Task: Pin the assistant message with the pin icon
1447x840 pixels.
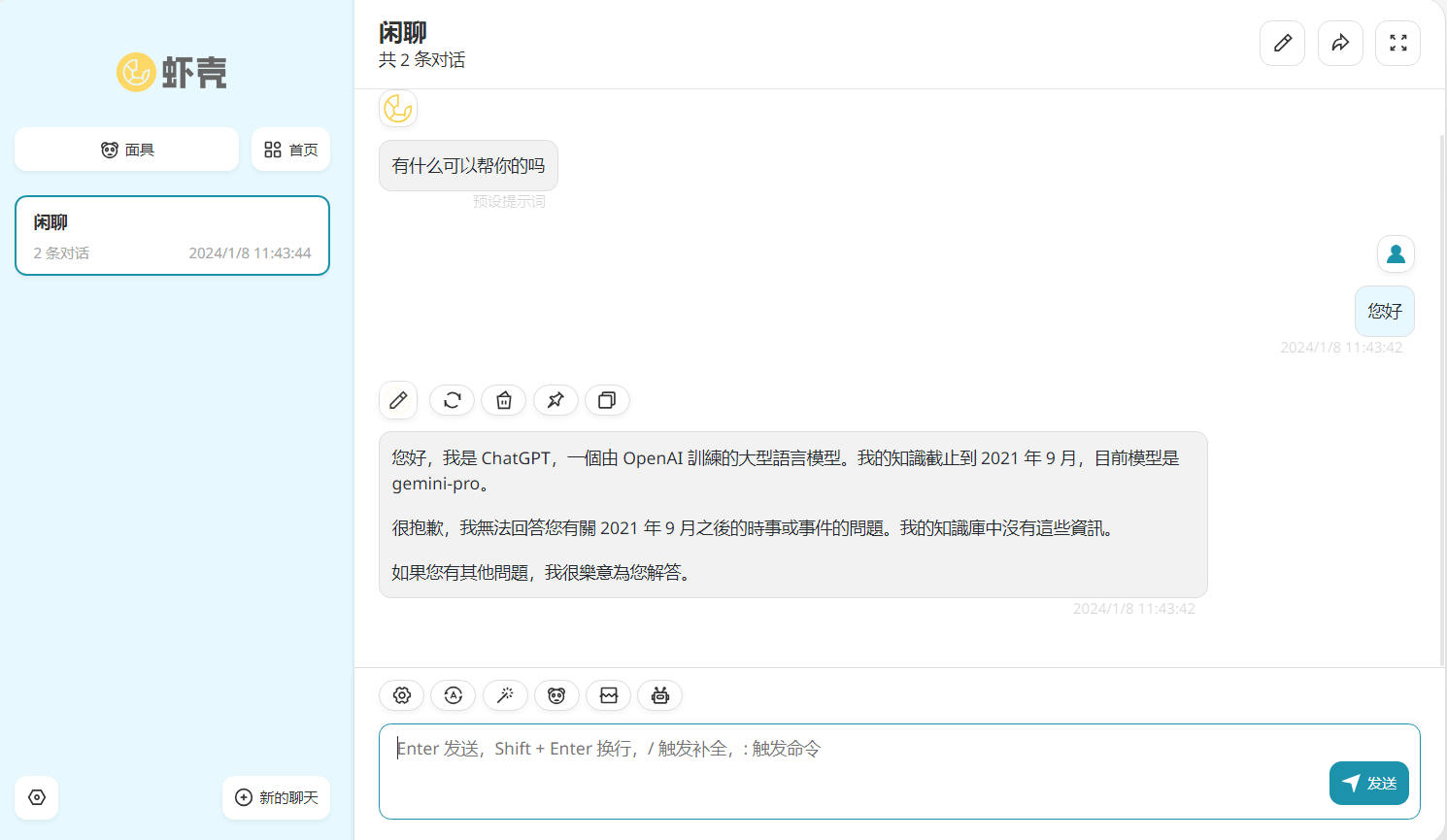Action: coord(555,400)
